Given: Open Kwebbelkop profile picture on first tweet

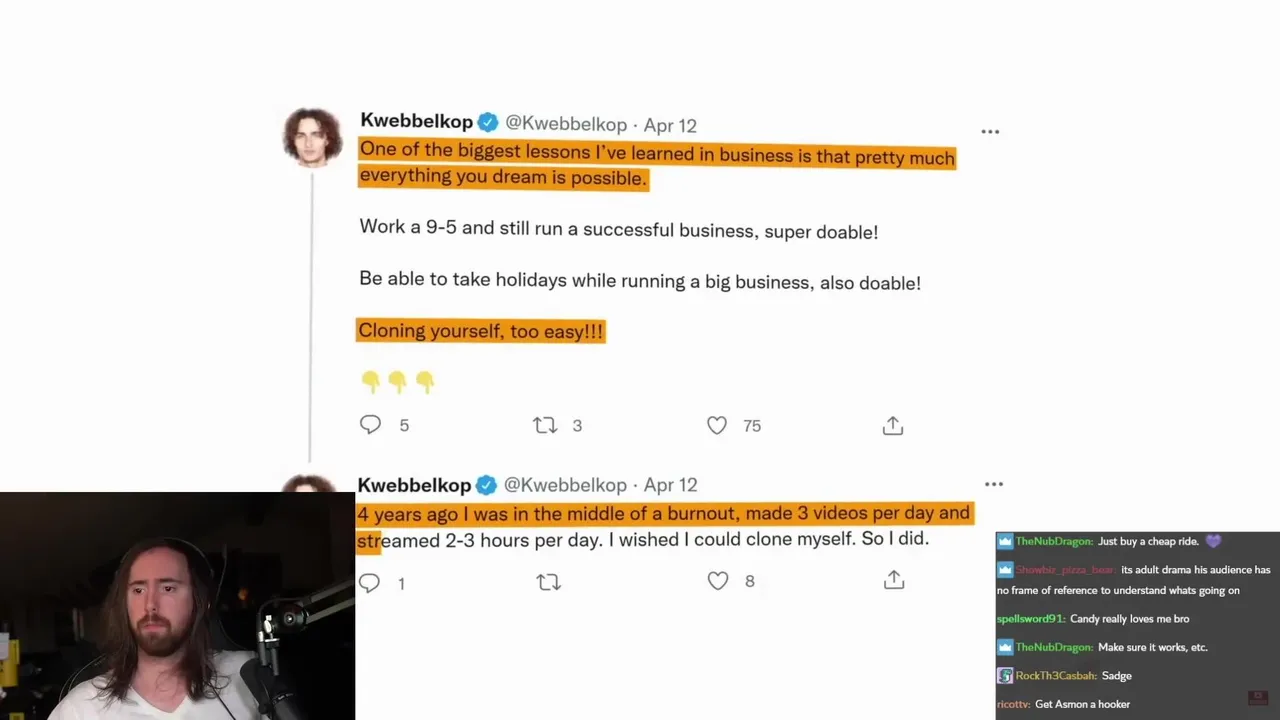Looking at the screenshot, I should point(312,137).
